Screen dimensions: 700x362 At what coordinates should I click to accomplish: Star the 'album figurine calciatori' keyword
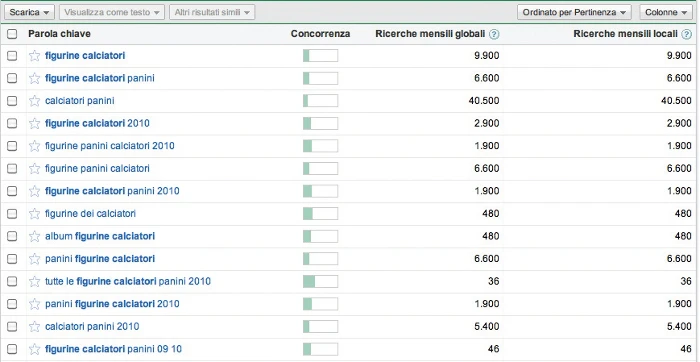[x=34, y=236]
